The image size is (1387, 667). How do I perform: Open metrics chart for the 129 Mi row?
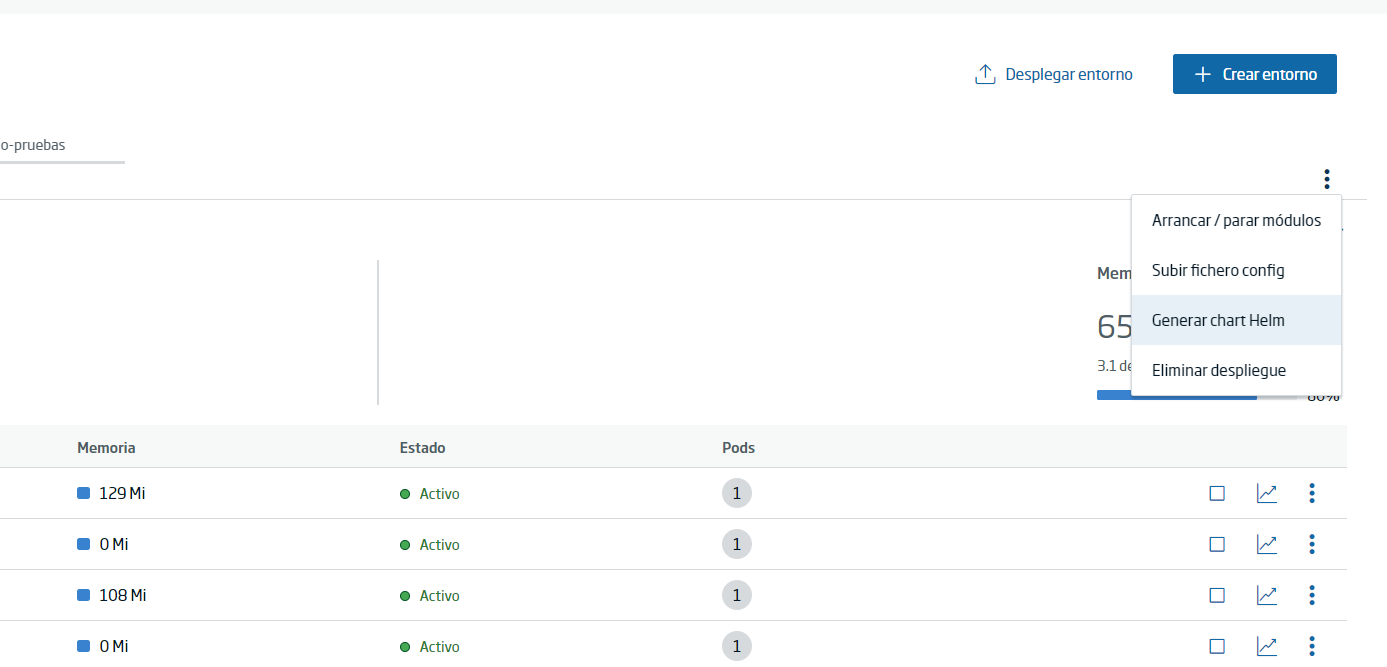[x=1267, y=493]
